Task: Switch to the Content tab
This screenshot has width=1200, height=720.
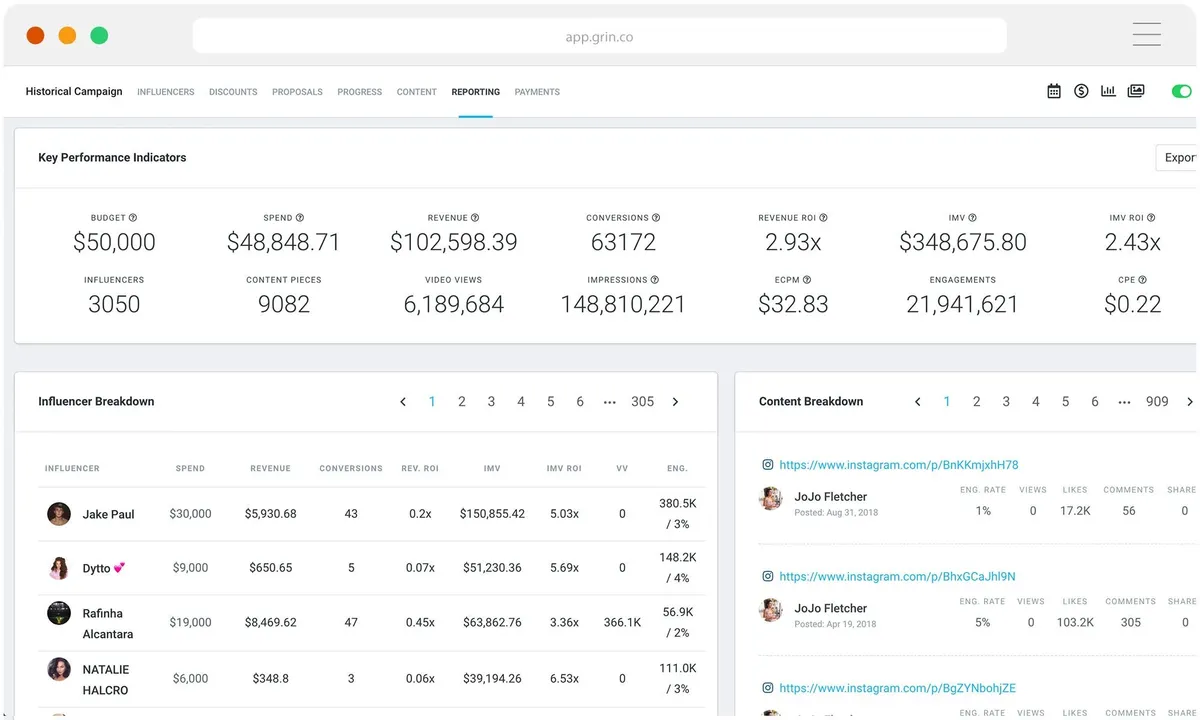Action: coord(417,92)
